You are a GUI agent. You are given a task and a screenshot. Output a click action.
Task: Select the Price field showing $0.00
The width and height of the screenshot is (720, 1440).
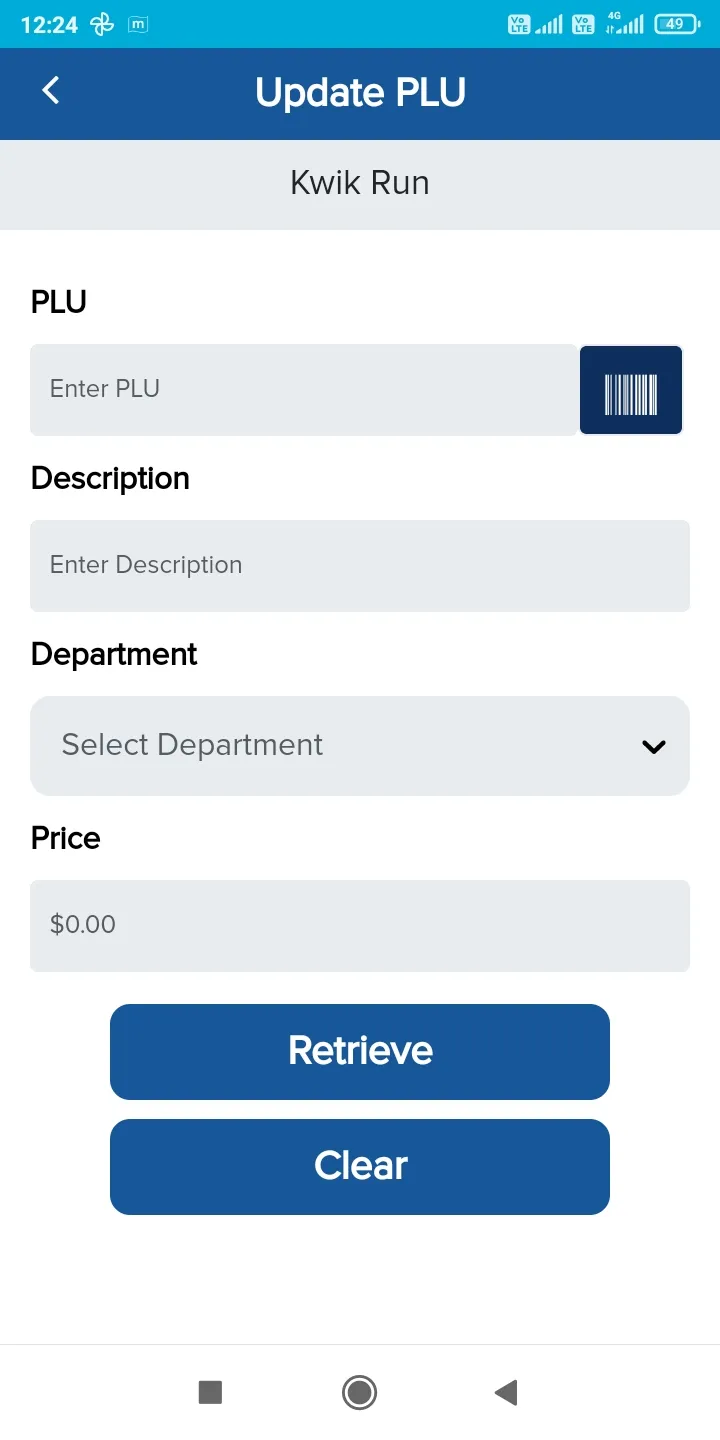pos(360,925)
